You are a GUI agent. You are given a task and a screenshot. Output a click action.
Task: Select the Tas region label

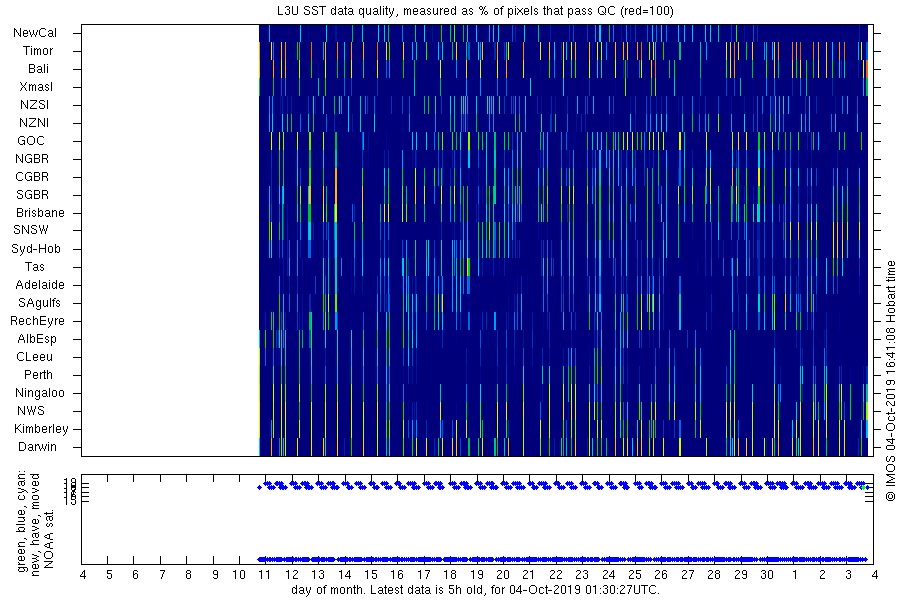click(x=34, y=266)
